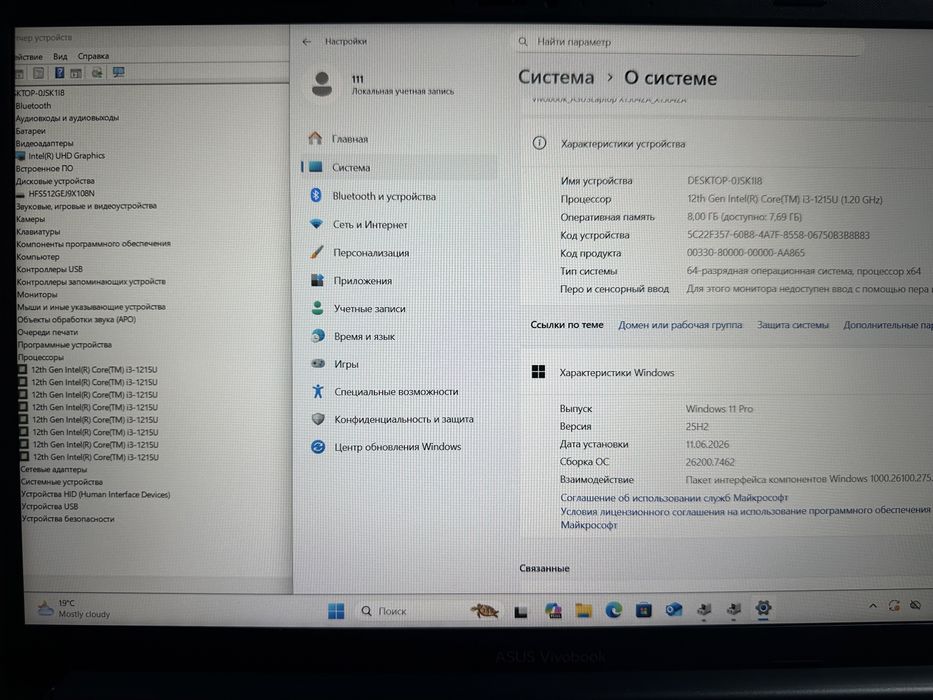Select Система in Settings sidebar

pyautogui.click(x=399, y=167)
